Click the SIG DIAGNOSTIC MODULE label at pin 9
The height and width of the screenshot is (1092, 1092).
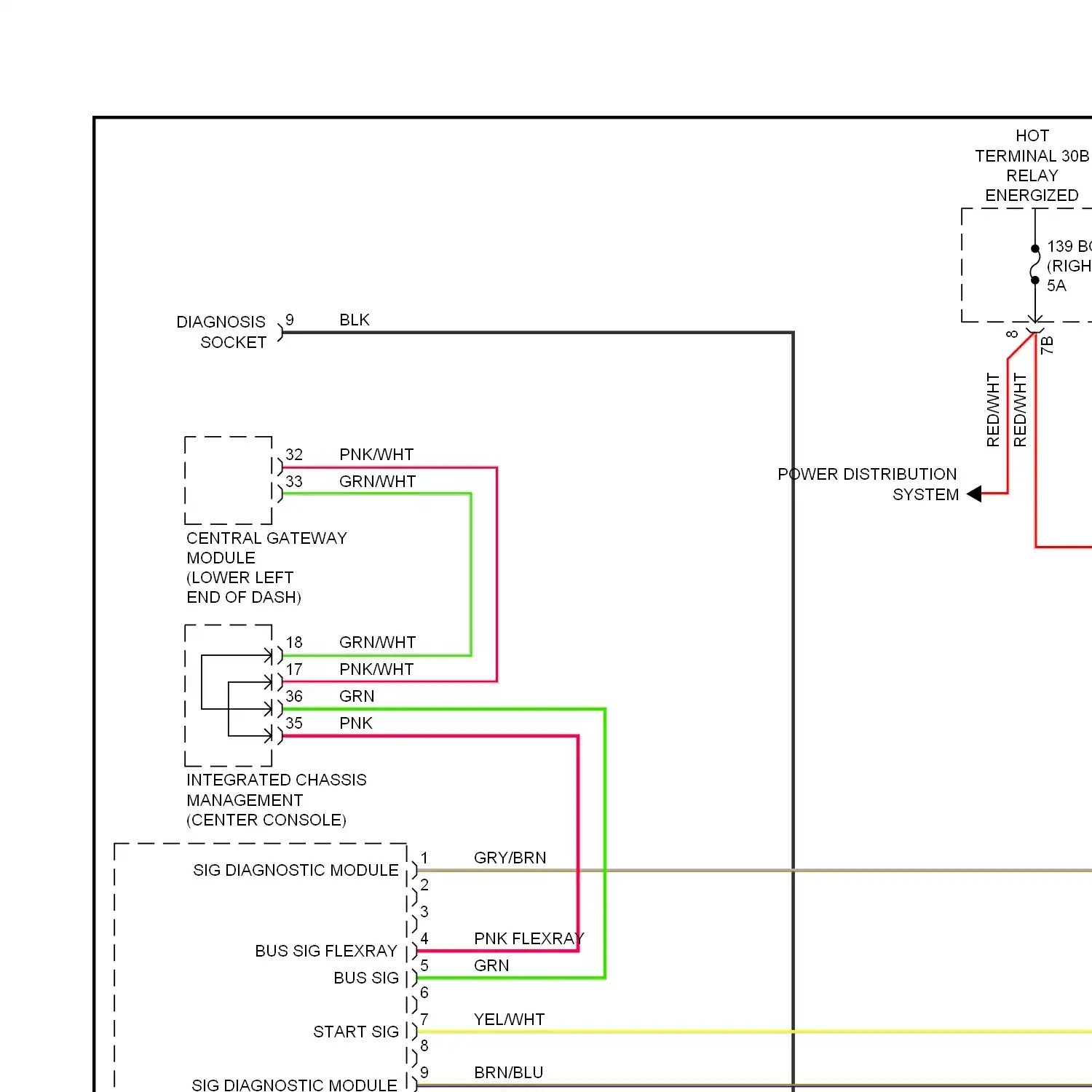click(x=294, y=1085)
